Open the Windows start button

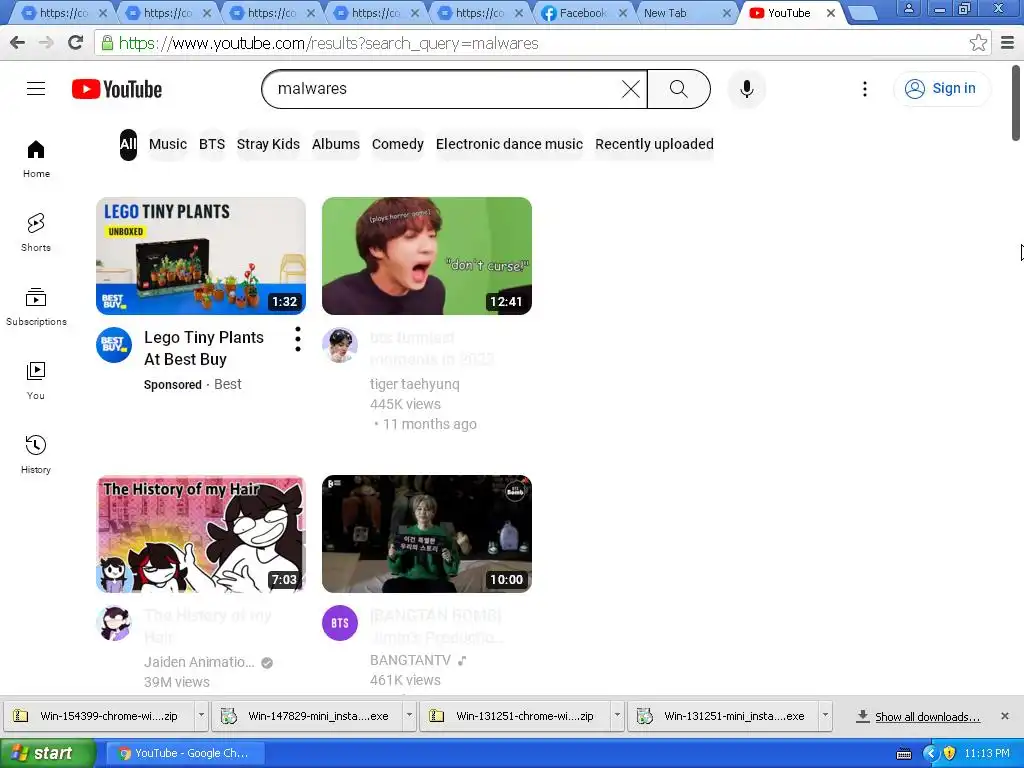(x=48, y=753)
